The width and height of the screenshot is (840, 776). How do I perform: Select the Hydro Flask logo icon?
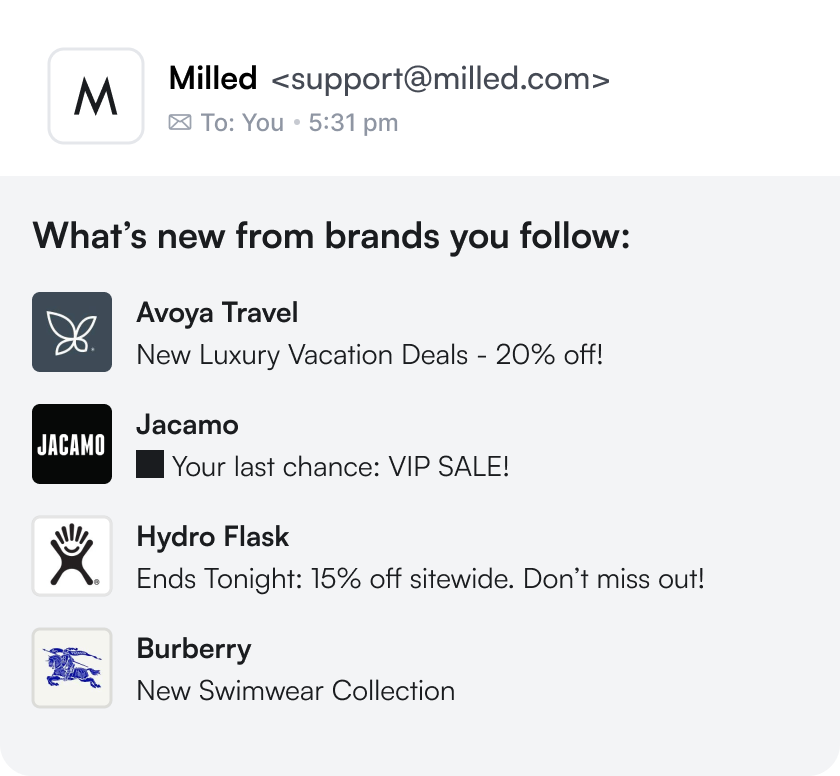click(x=72, y=556)
